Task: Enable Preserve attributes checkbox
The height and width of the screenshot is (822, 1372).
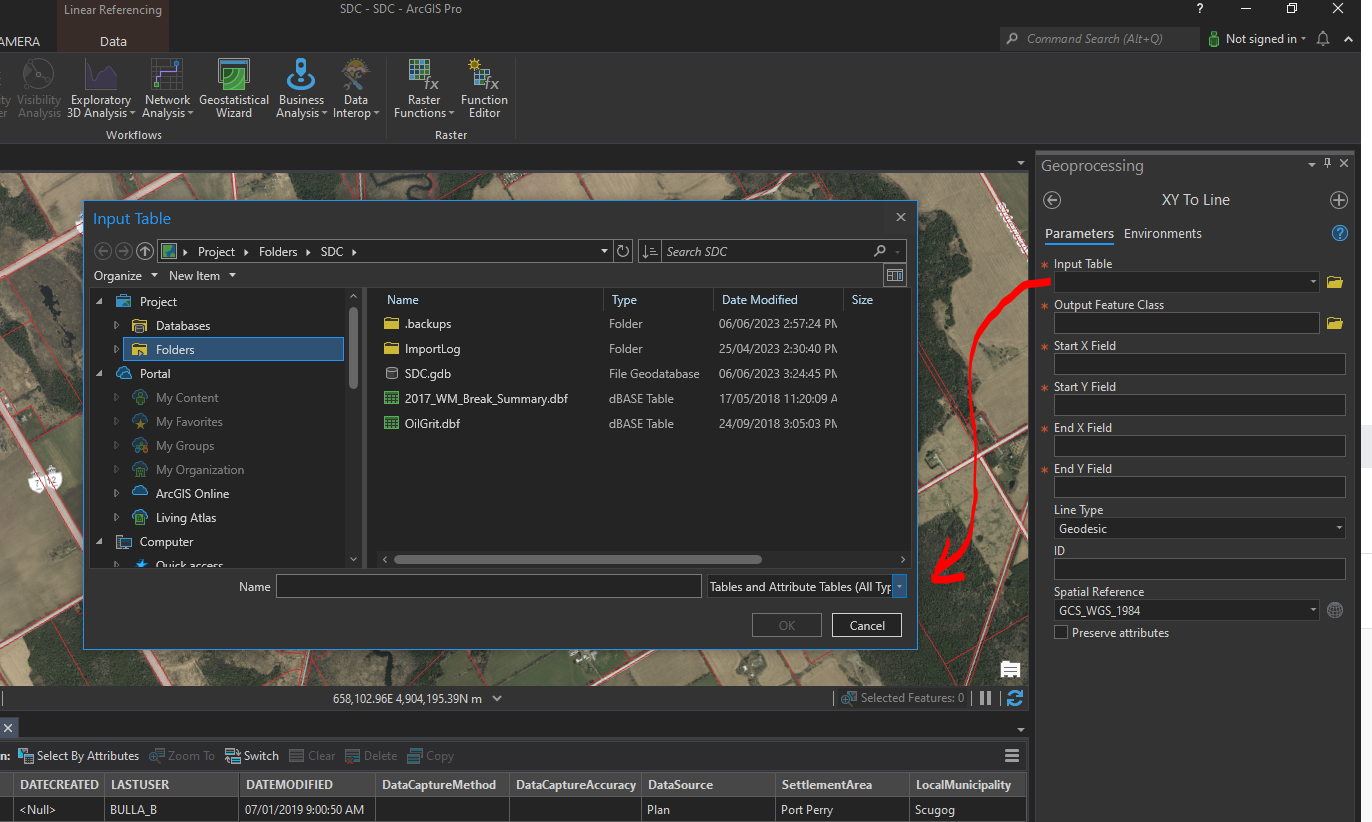Action: pyautogui.click(x=1061, y=633)
